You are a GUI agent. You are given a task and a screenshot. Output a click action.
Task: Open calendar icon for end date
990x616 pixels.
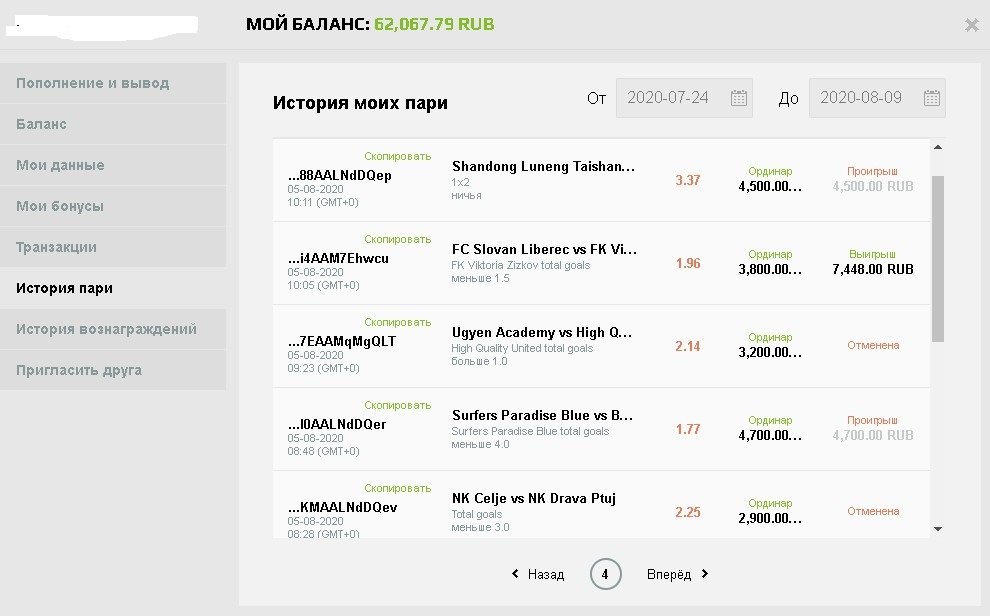[931, 98]
